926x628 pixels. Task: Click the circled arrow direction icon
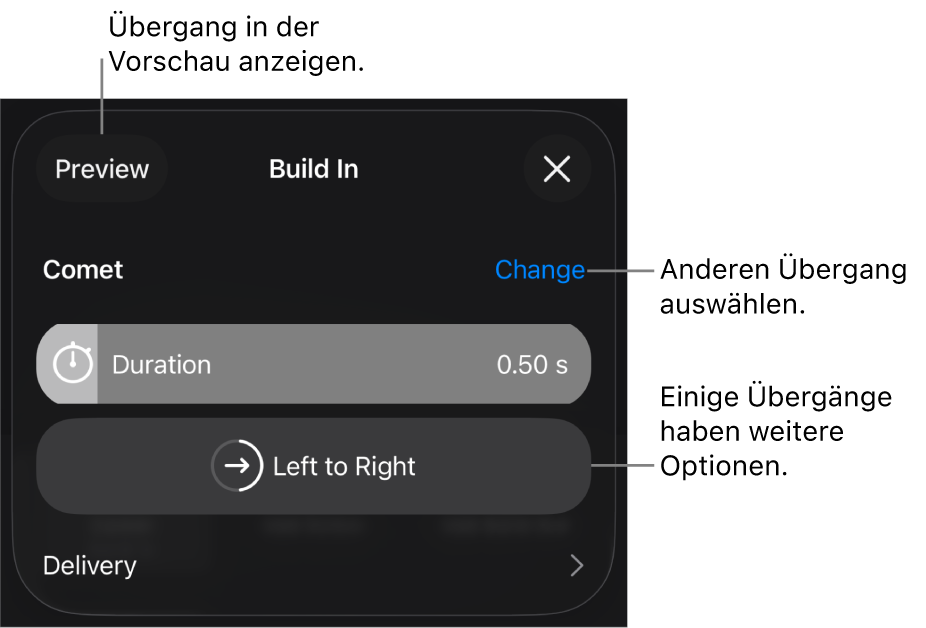tap(237, 466)
